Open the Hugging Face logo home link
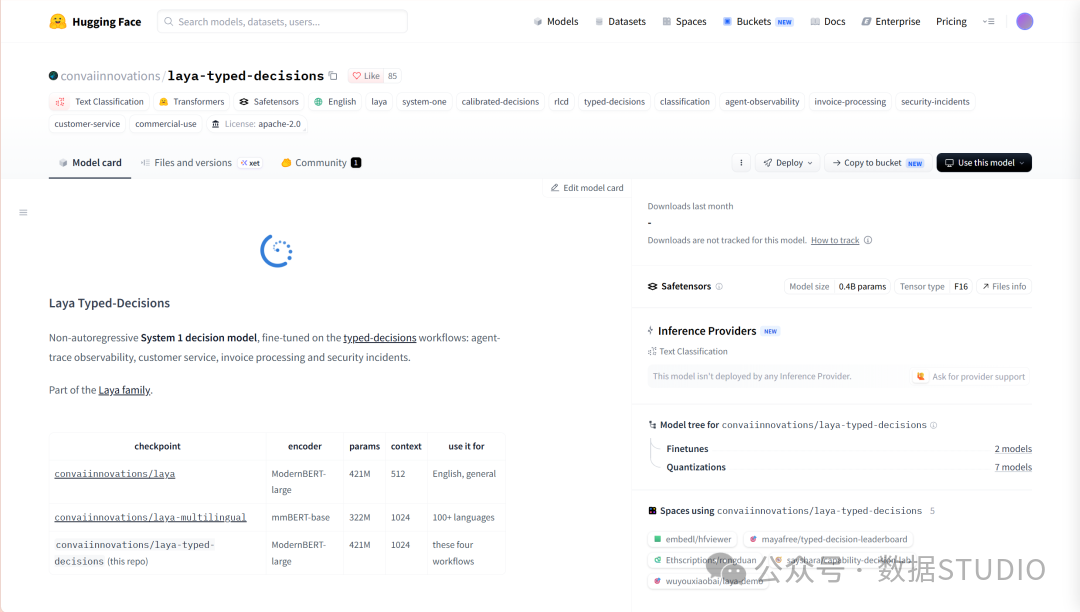The height and width of the screenshot is (612, 1080). [95, 21]
